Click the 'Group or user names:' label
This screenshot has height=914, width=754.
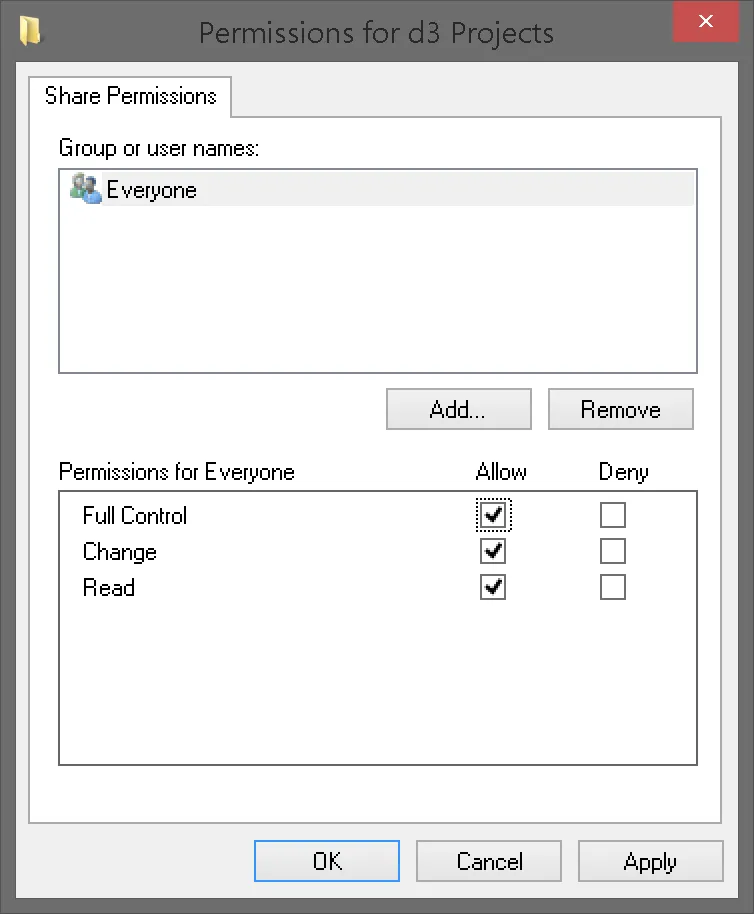tap(158, 148)
